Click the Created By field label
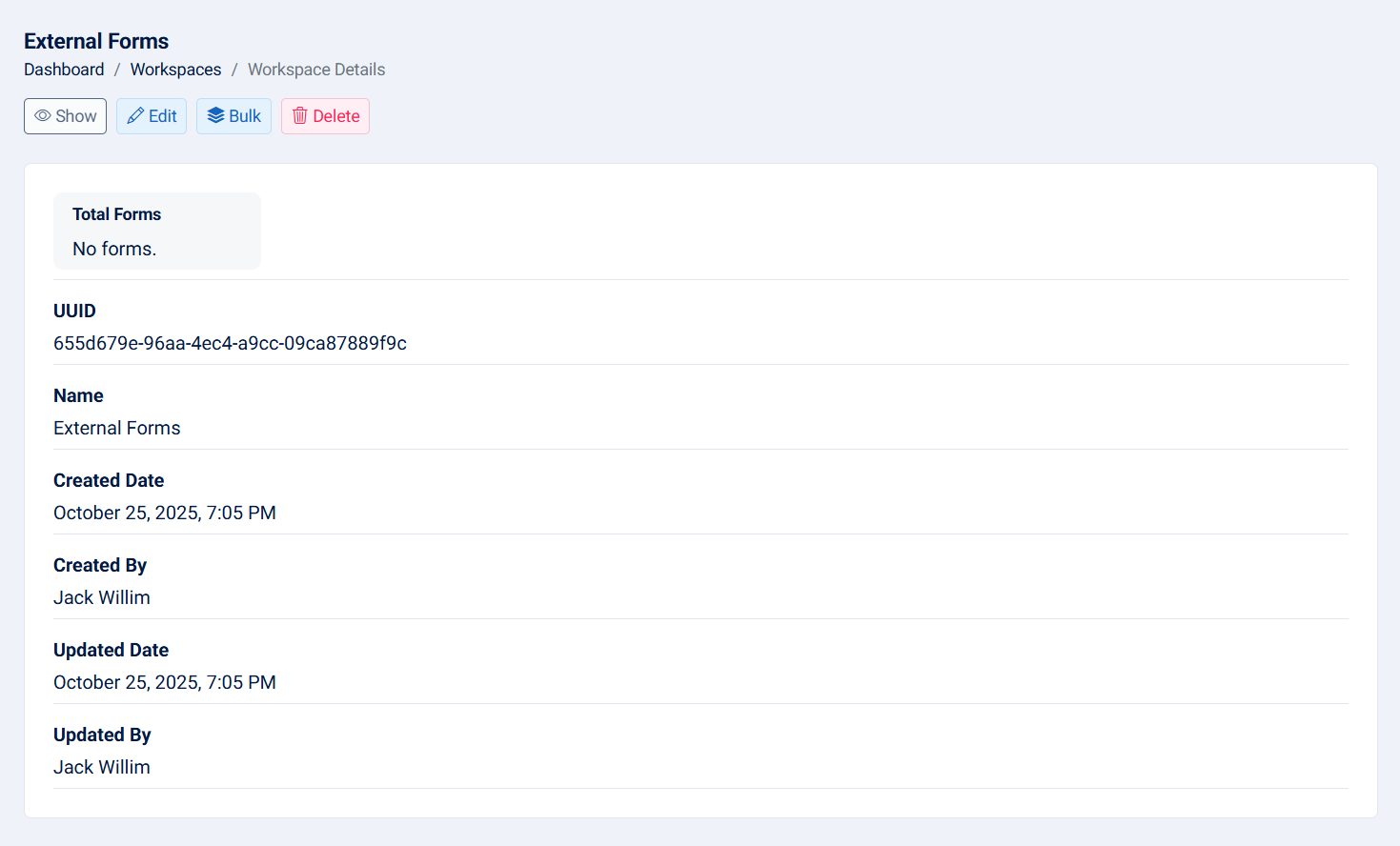This screenshot has height=846, width=1400. pos(100,565)
